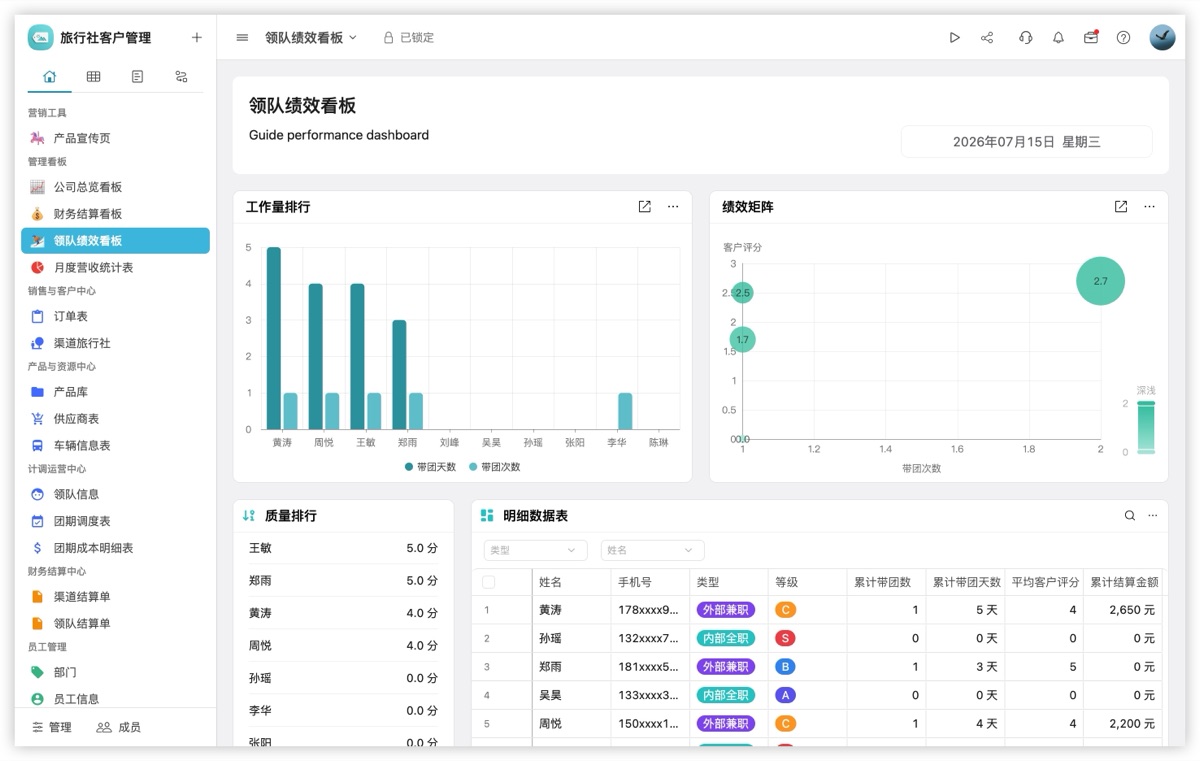Open the home tab icon

coord(50,76)
